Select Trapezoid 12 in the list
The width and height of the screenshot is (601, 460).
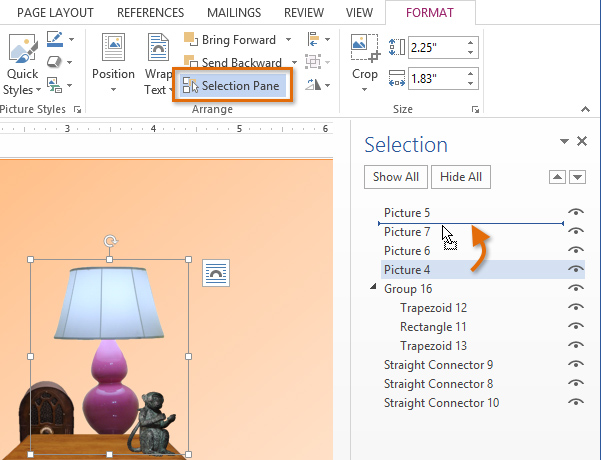tap(434, 308)
